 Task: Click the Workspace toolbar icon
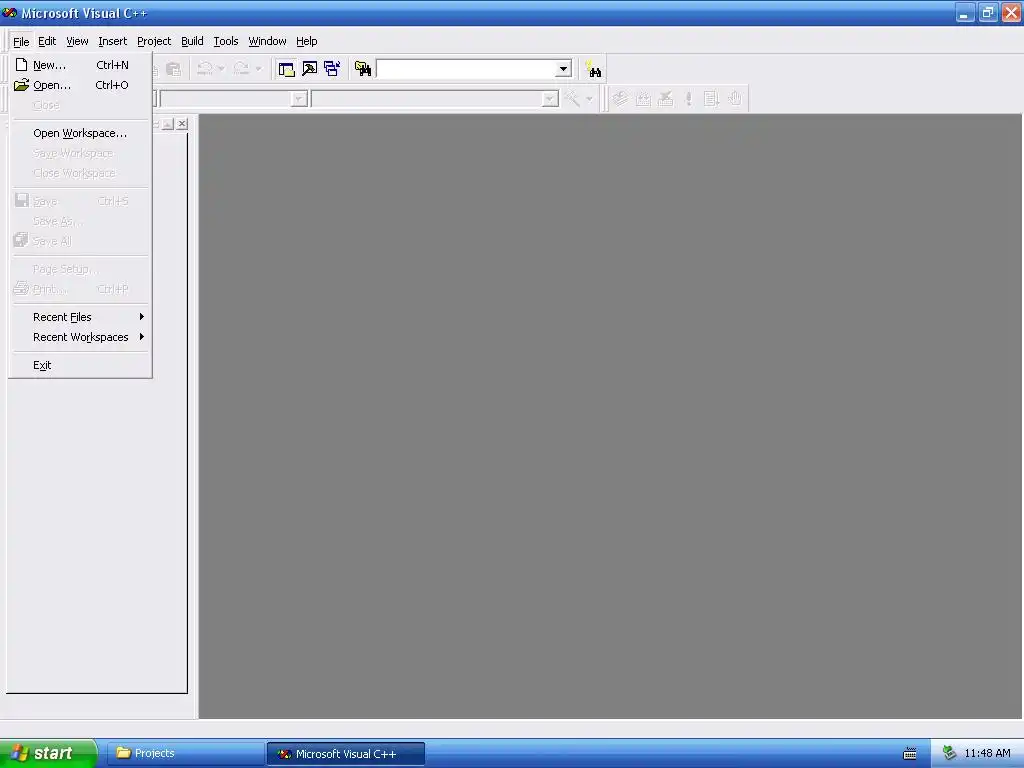click(x=286, y=69)
